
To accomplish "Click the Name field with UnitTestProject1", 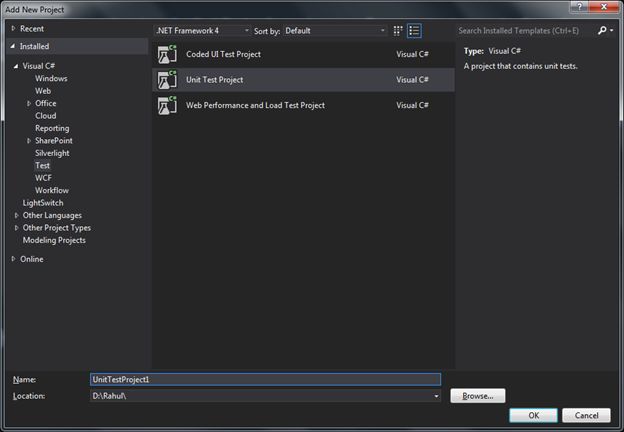I will 265,379.
